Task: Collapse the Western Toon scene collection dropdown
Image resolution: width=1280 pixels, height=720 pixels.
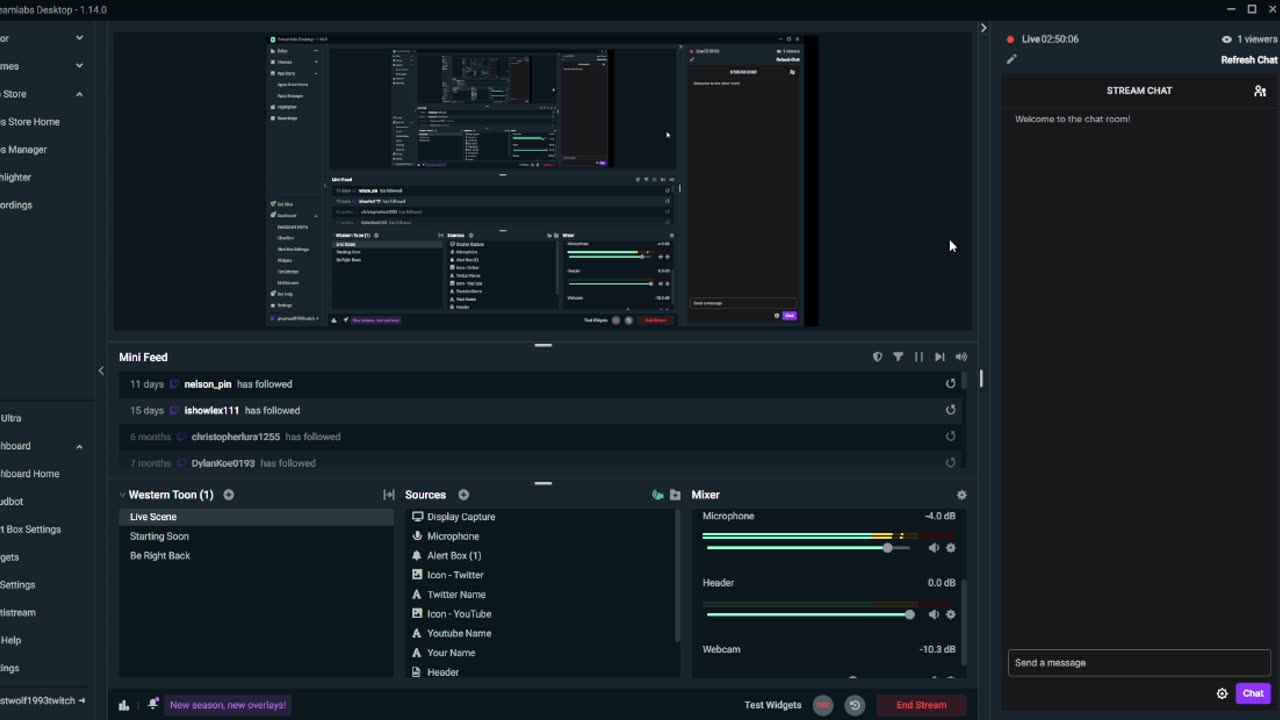Action: [x=123, y=495]
